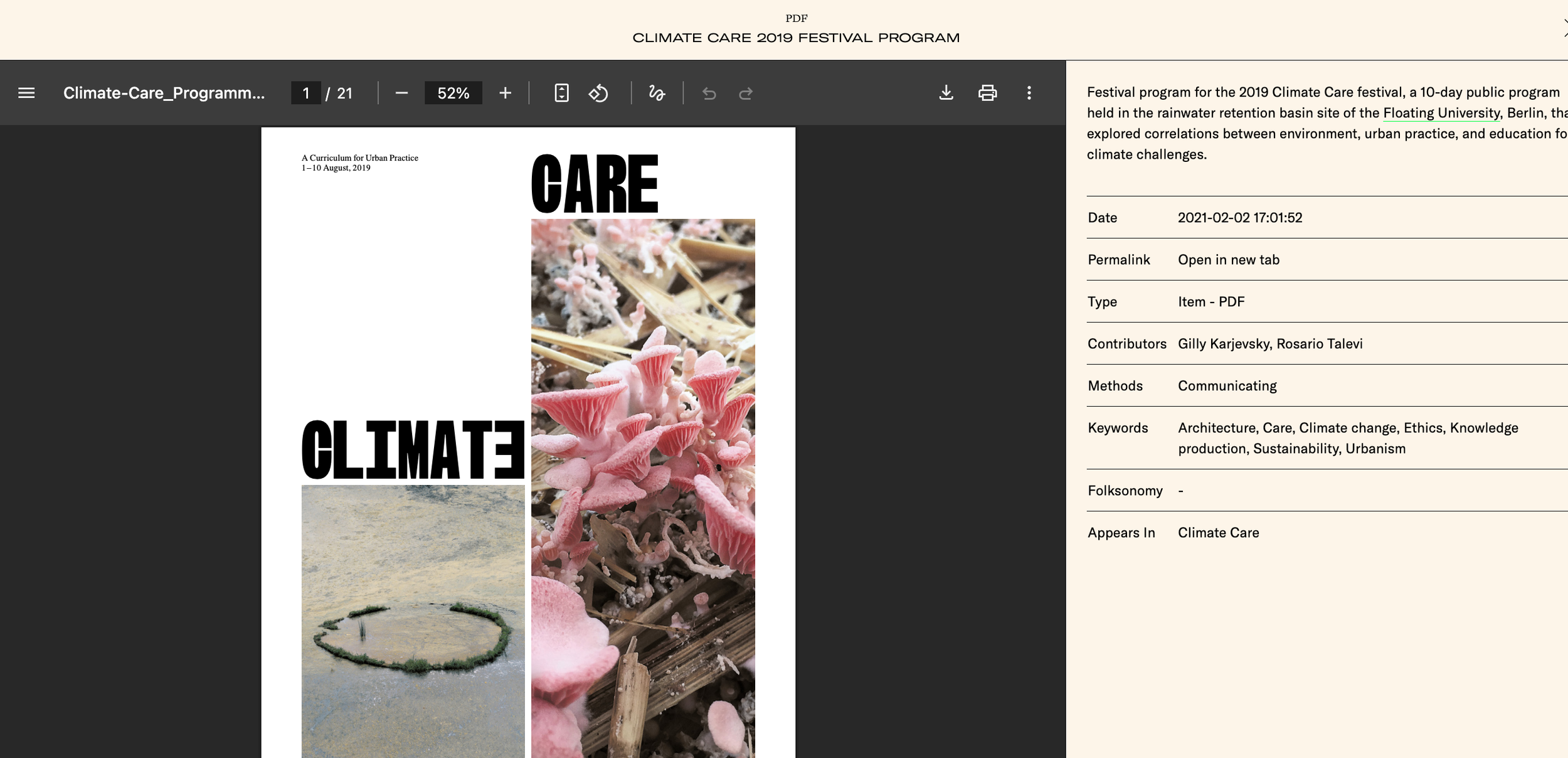Print the PDF document
The width and height of the screenshot is (1568, 758).
[987, 93]
